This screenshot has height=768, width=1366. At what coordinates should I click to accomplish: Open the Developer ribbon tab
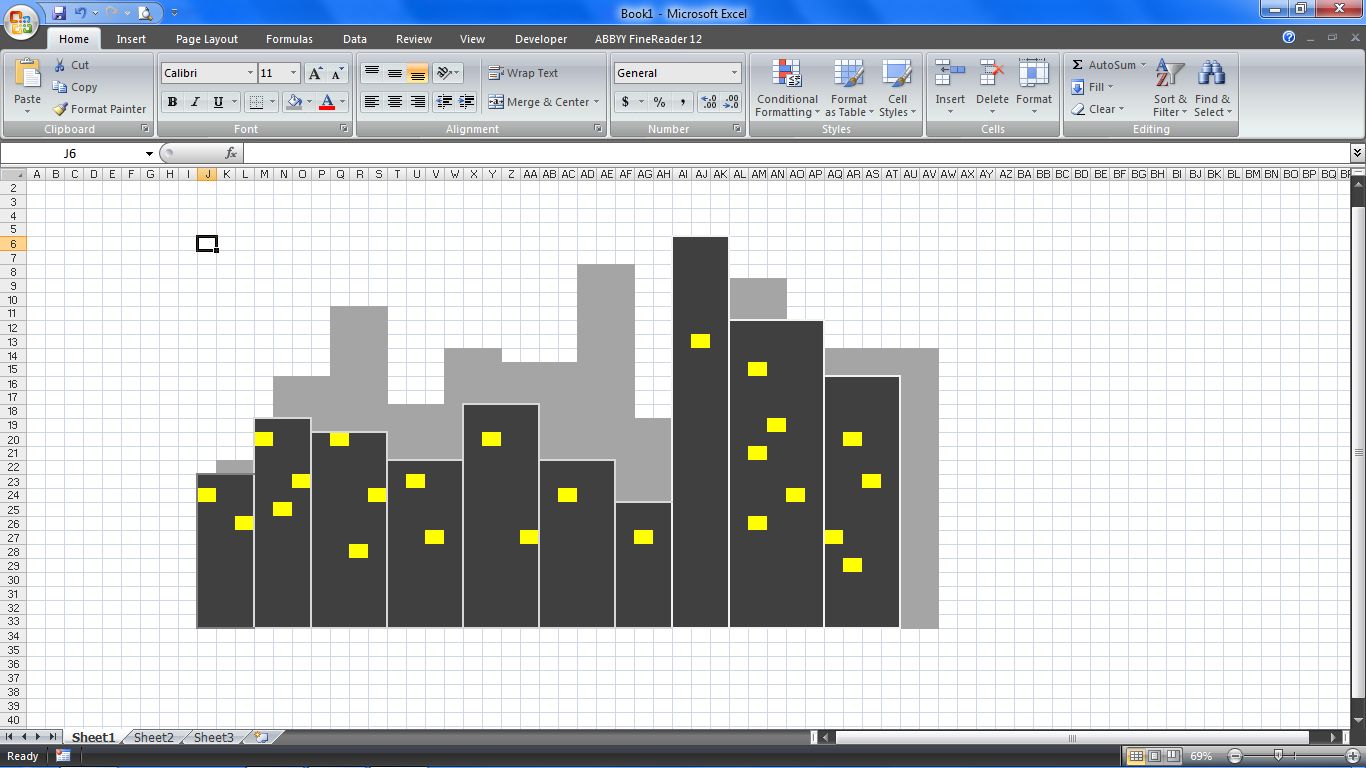tap(541, 39)
